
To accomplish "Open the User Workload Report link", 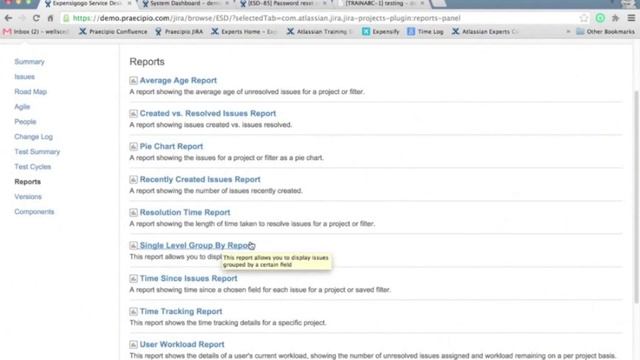I will [x=182, y=344].
